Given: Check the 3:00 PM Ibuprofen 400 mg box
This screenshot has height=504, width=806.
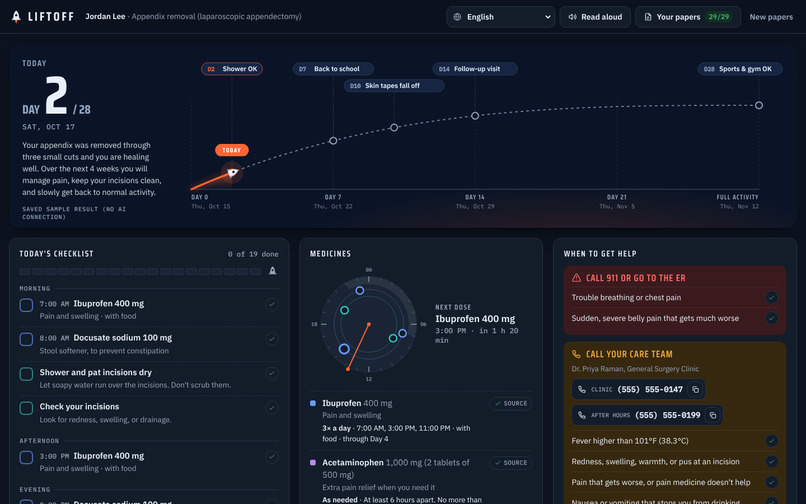Looking at the screenshot, I should 26,457.
